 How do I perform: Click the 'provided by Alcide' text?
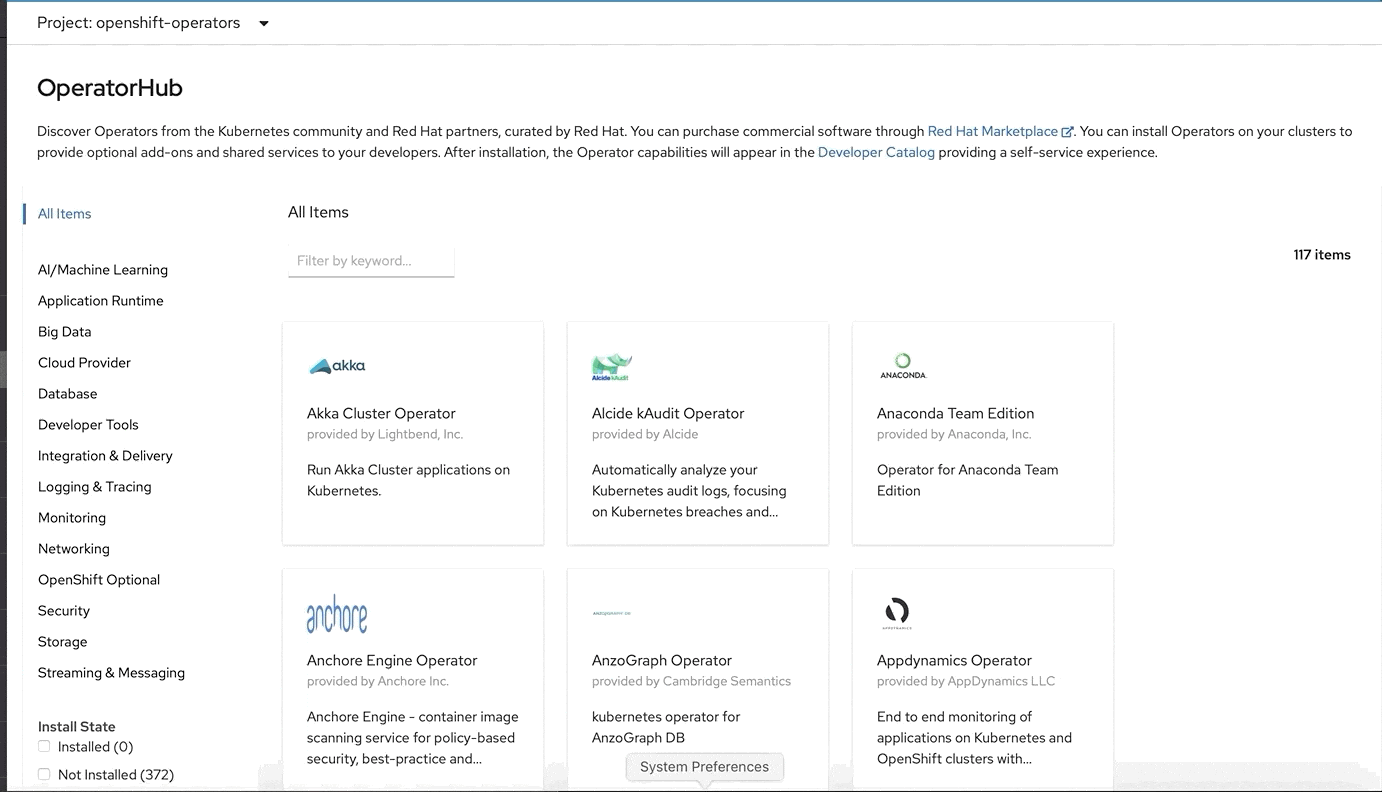tap(645, 435)
